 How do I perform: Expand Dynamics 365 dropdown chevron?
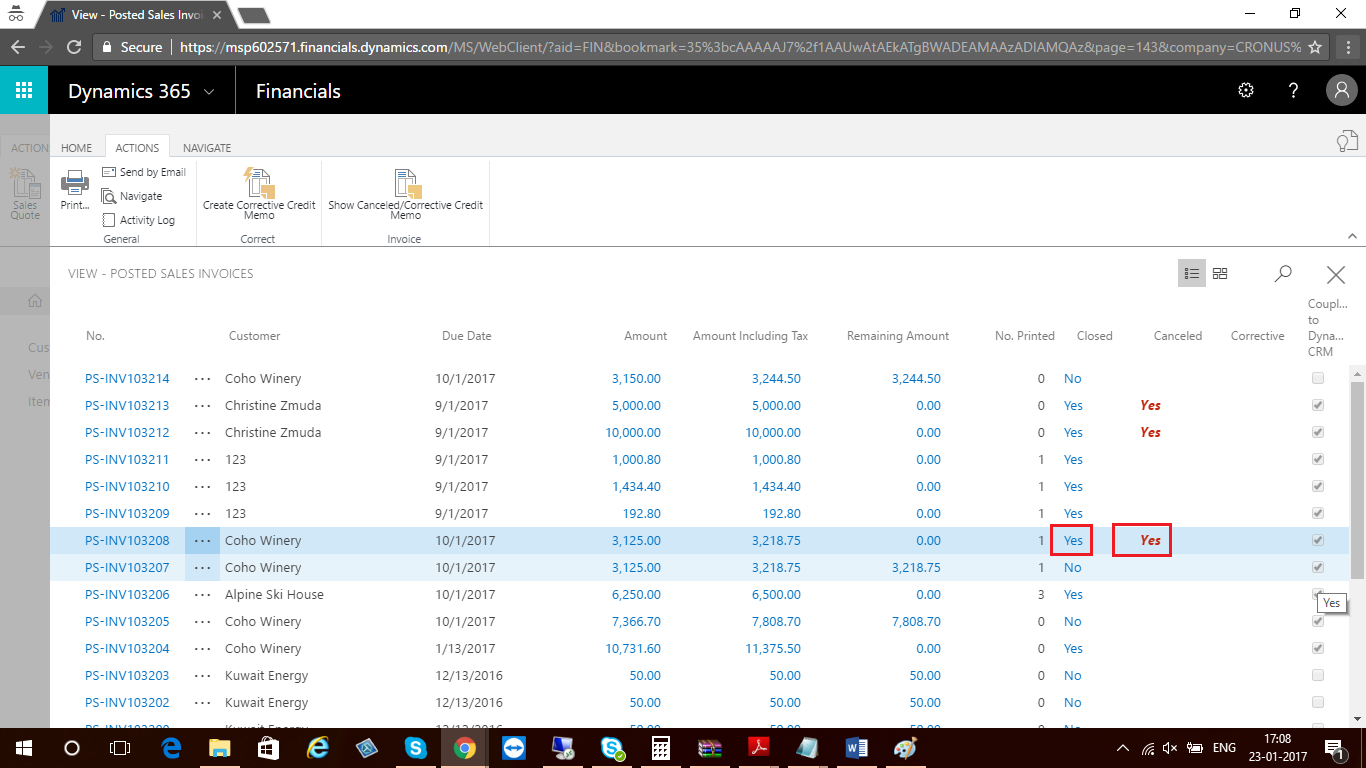[x=209, y=92]
